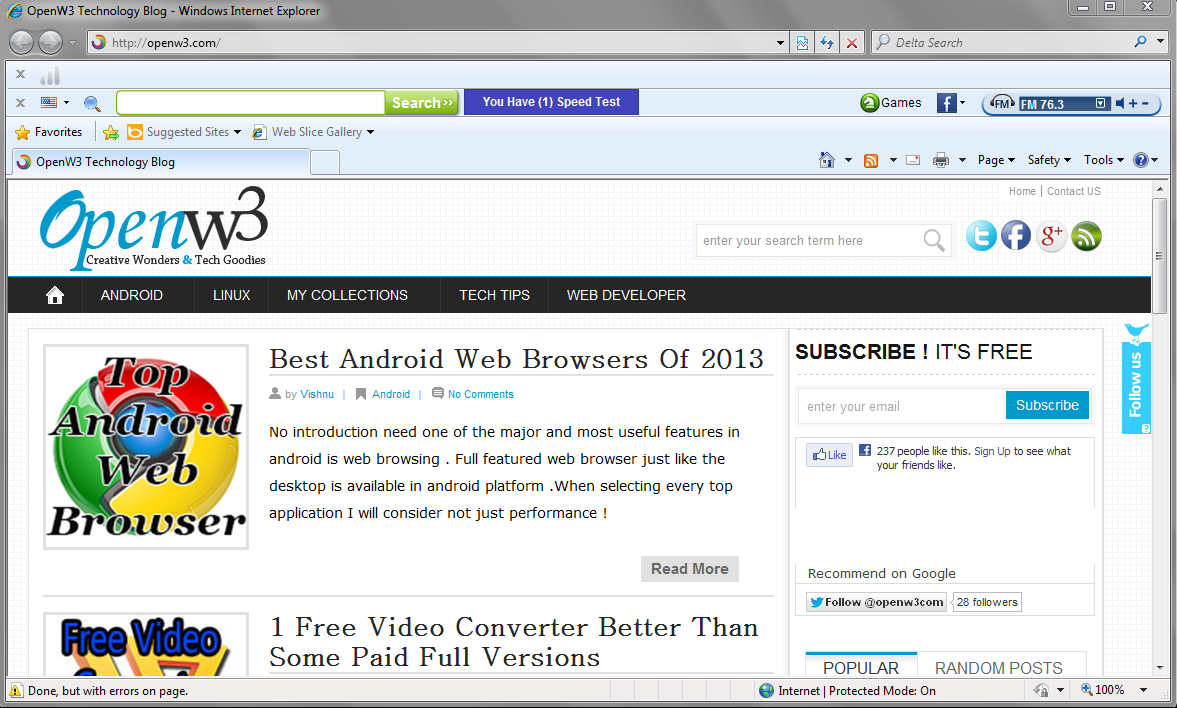Expand the address bar history dropdown

781,43
